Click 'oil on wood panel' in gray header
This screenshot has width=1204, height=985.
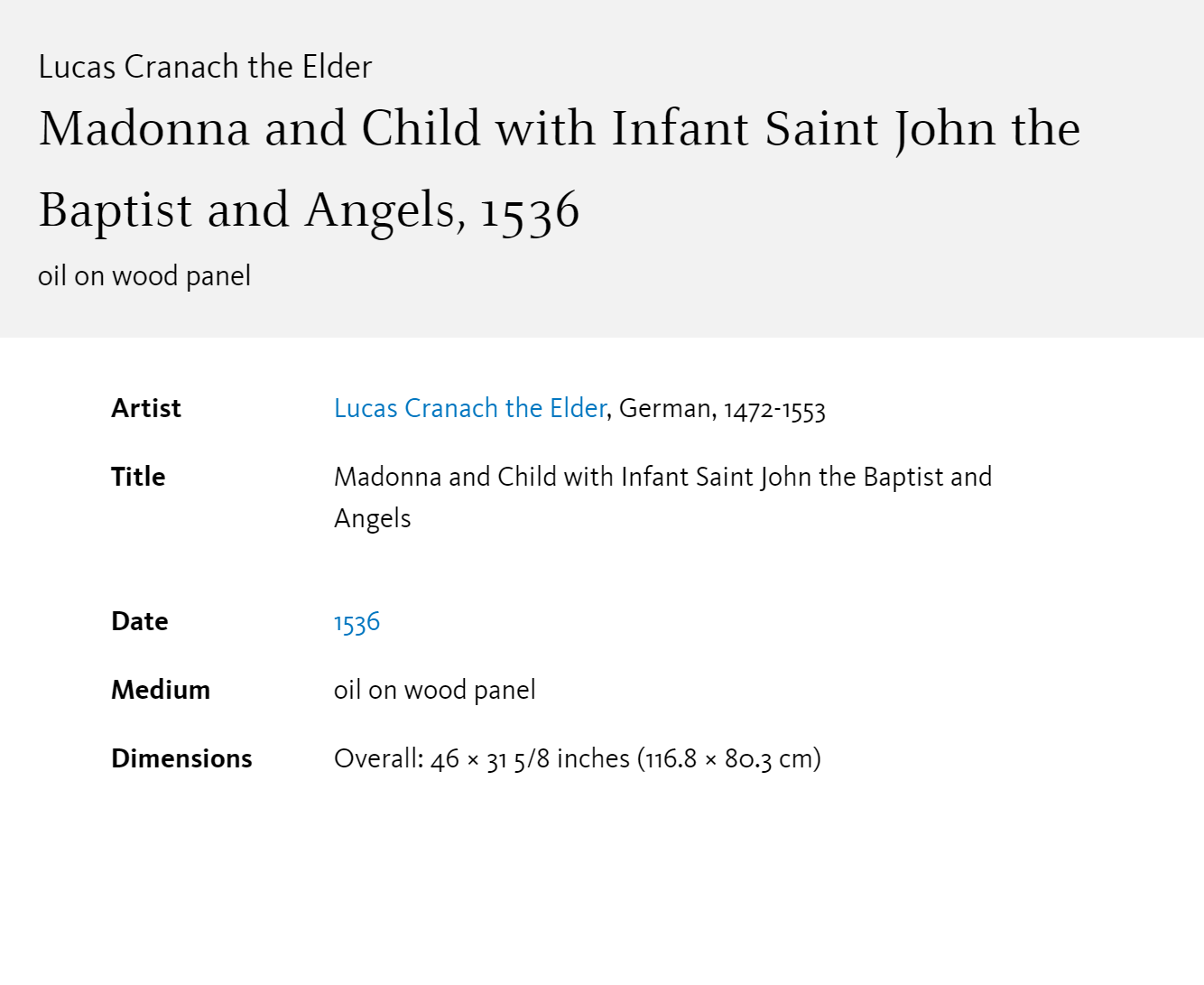pos(144,276)
